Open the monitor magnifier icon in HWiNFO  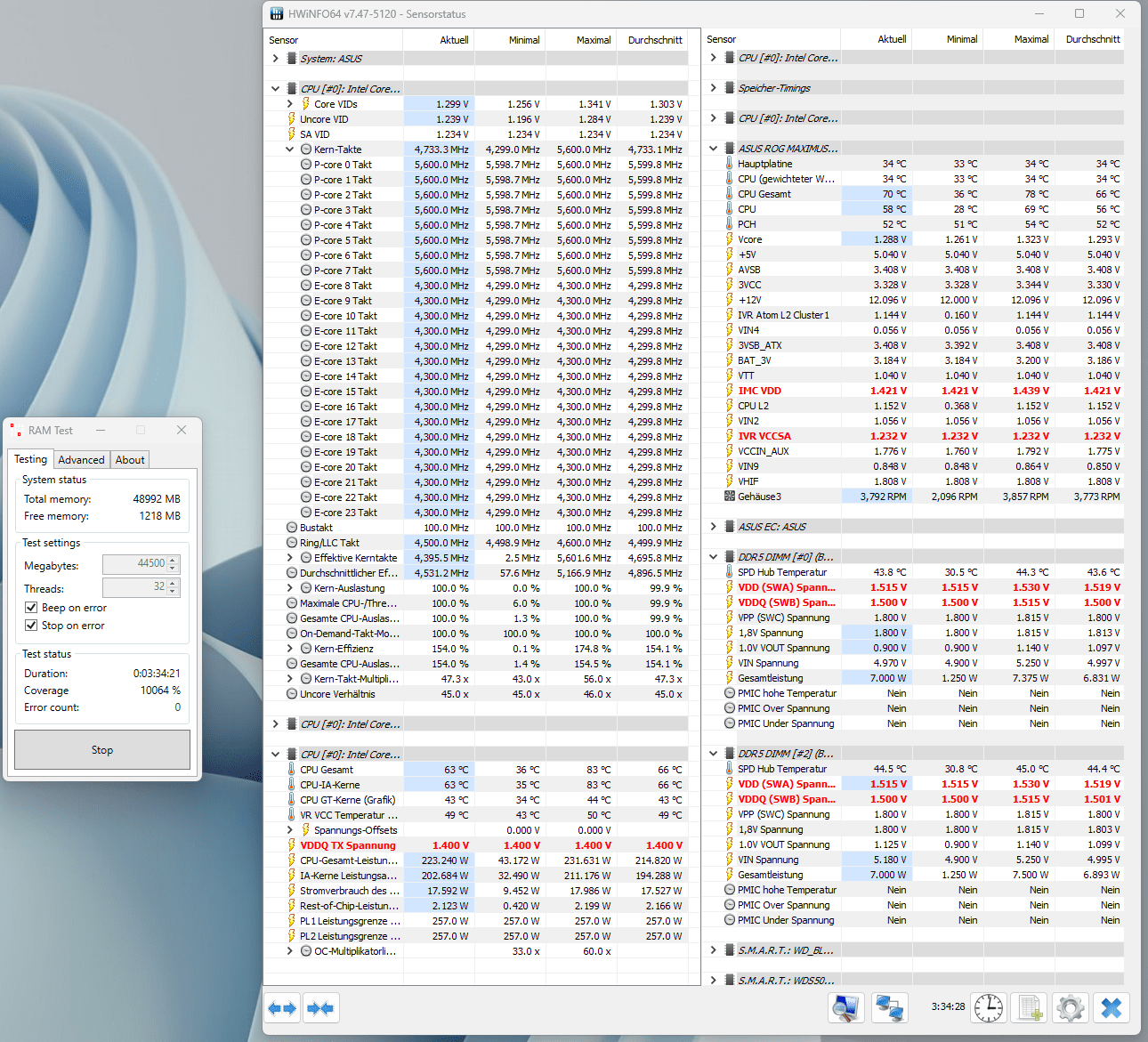[846, 1008]
